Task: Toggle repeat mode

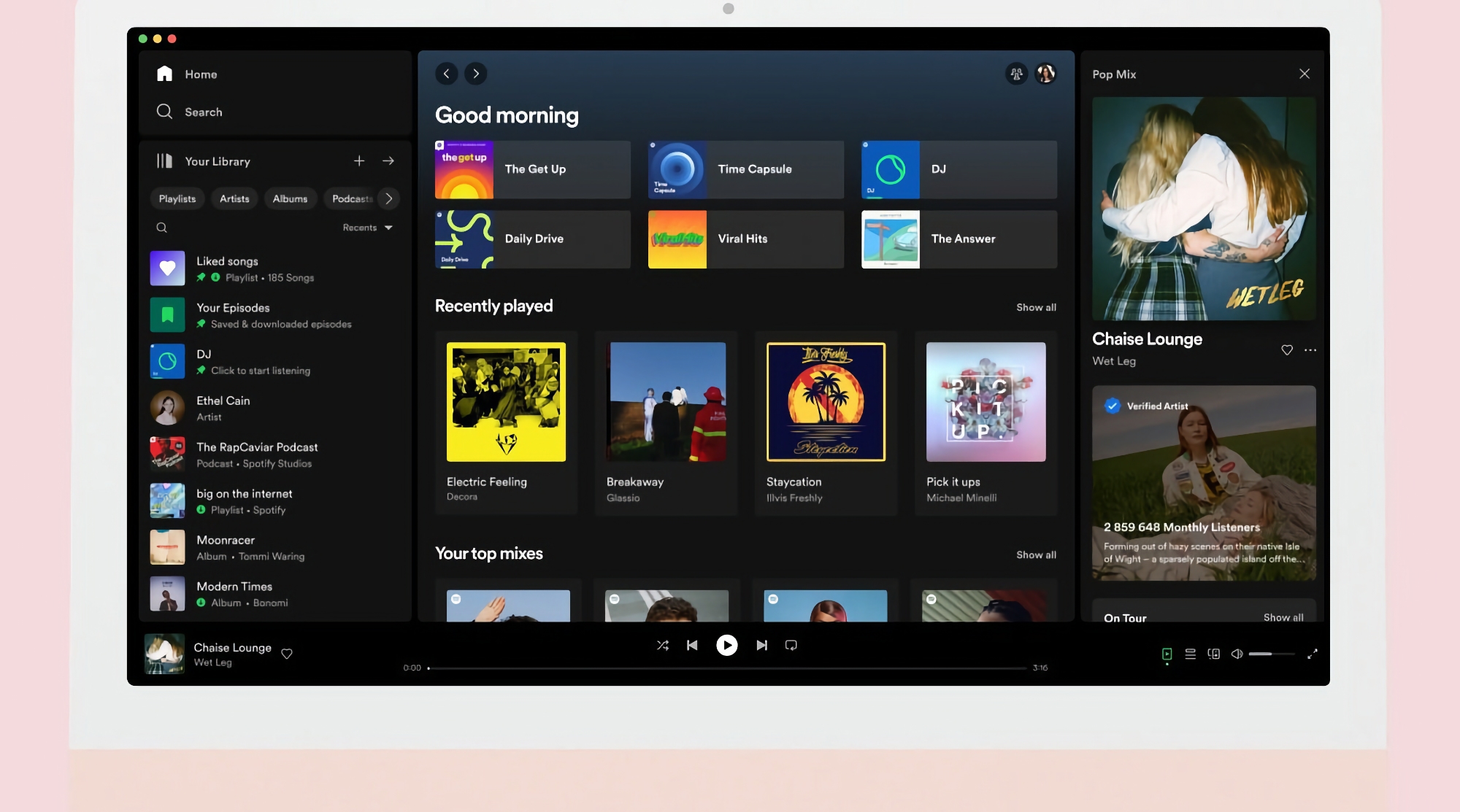Action: [x=791, y=645]
